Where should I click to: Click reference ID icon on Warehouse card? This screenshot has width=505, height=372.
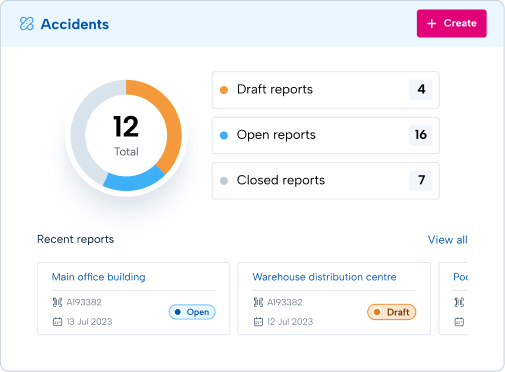pos(258,302)
